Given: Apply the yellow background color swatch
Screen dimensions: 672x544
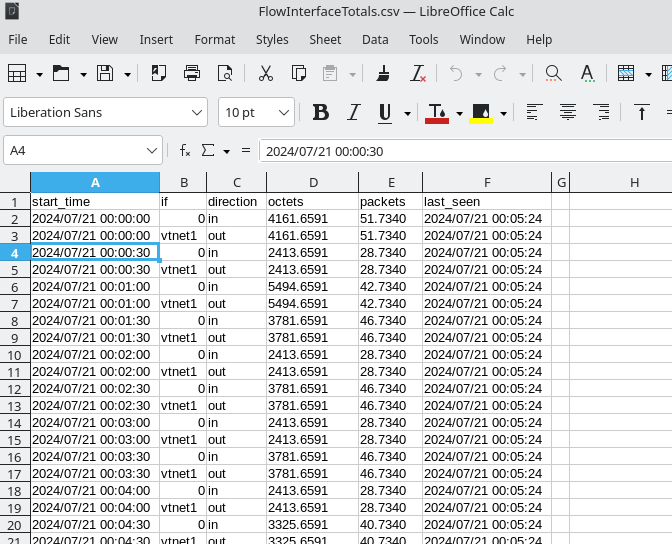Looking at the screenshot, I should 481,114.
